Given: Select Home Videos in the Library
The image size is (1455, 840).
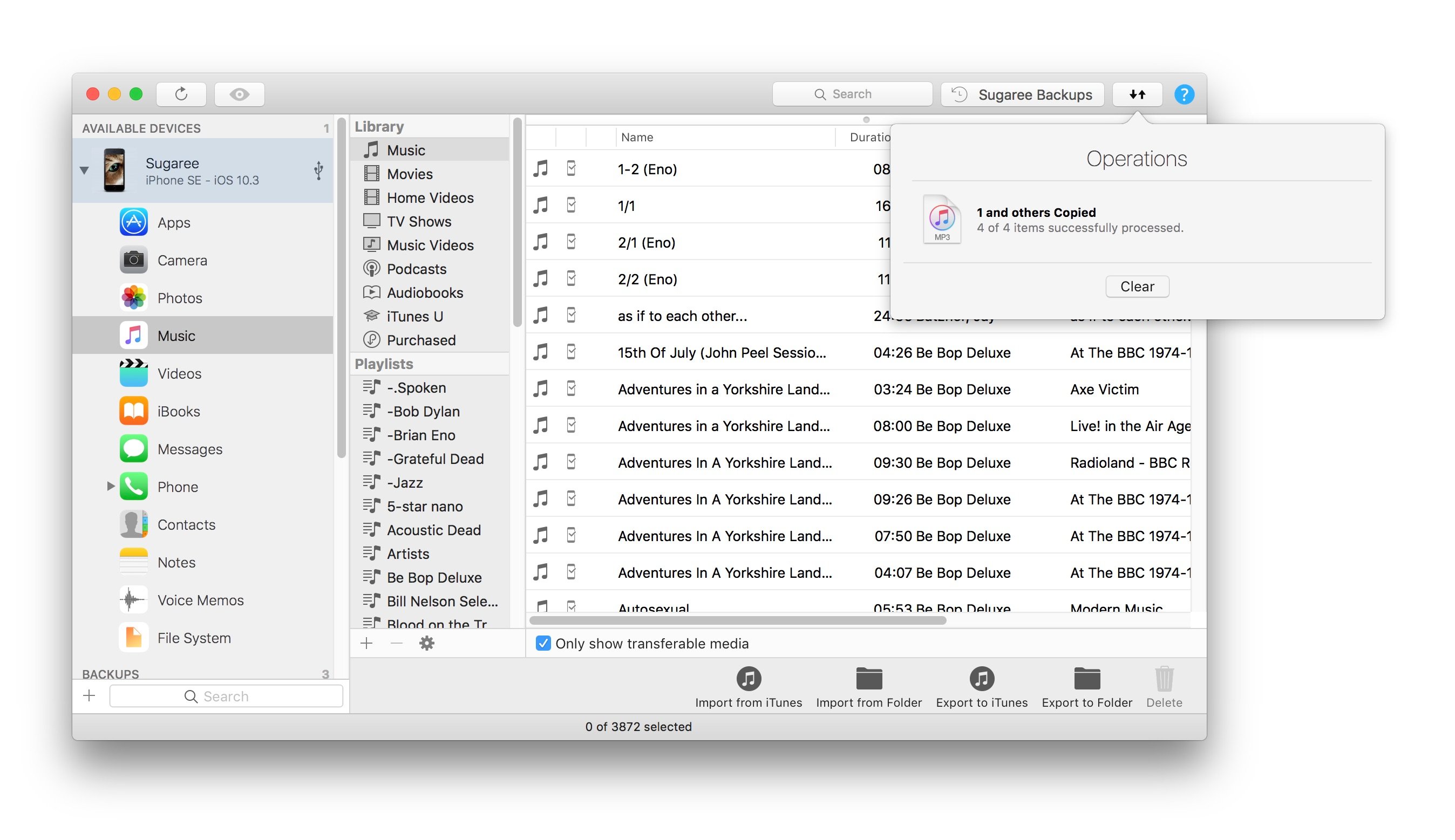Looking at the screenshot, I should (430, 197).
